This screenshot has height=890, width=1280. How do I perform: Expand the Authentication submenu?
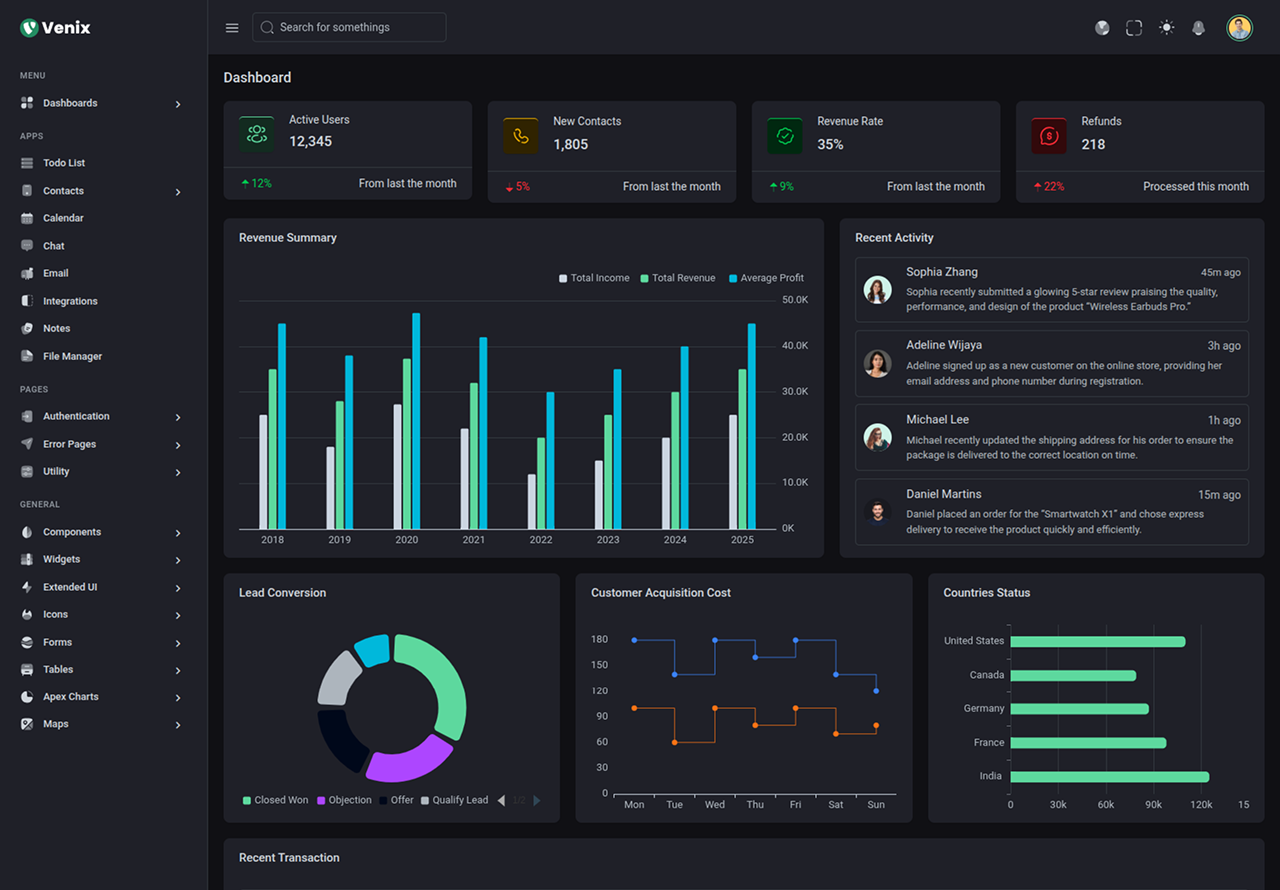point(100,416)
